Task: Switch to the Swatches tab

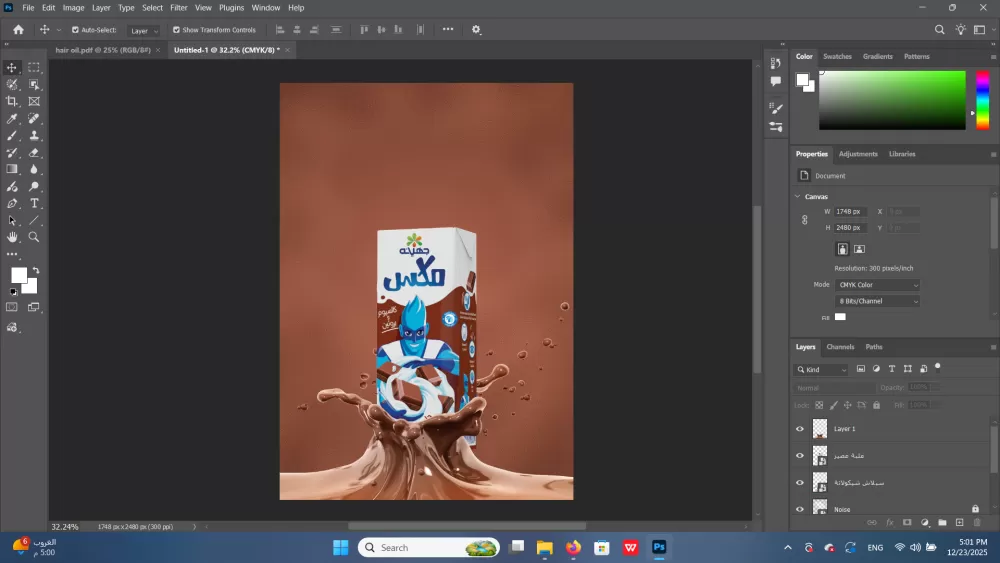Action: [837, 56]
